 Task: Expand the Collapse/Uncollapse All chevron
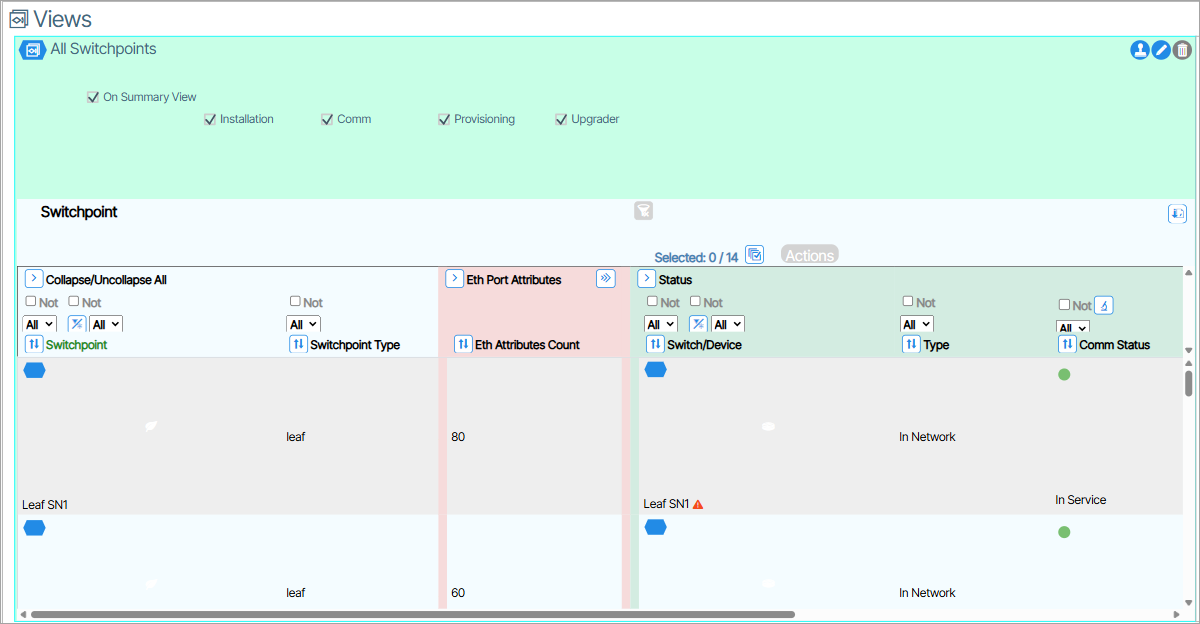coord(33,279)
